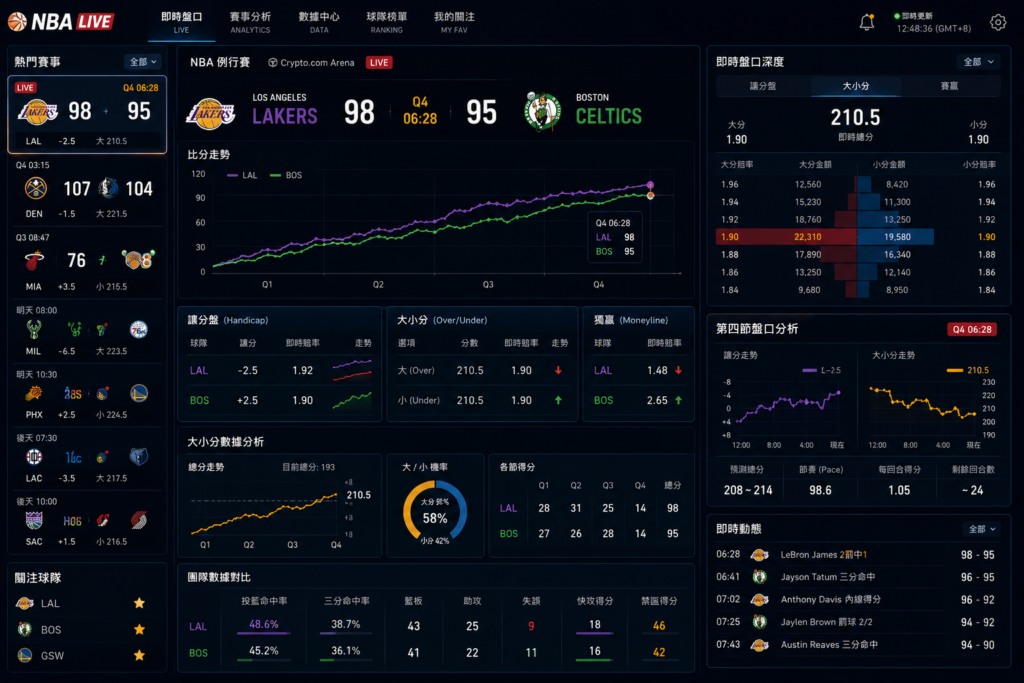Switch to the 即時盤口 LIVE tab
Viewport: 1024px width, 683px height.
182,22
